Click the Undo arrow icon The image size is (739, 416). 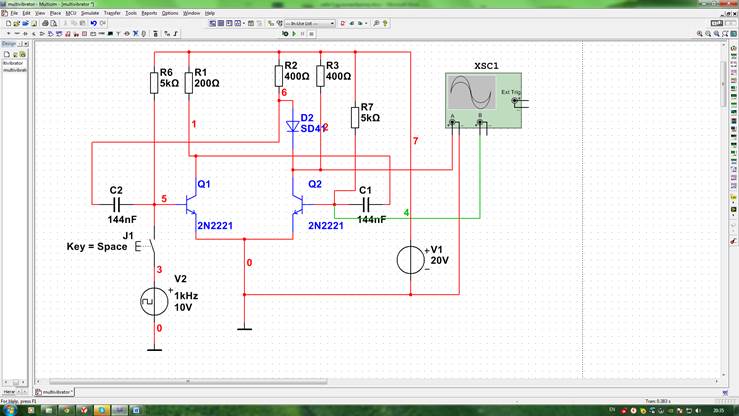point(93,23)
